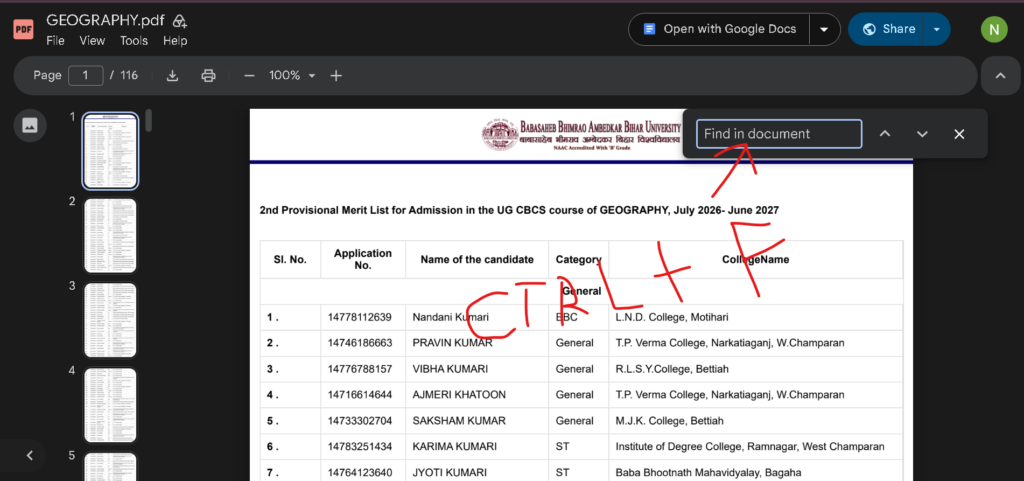This screenshot has height=481, width=1024.
Task: Select page 3 thumbnail
Action: (110, 320)
